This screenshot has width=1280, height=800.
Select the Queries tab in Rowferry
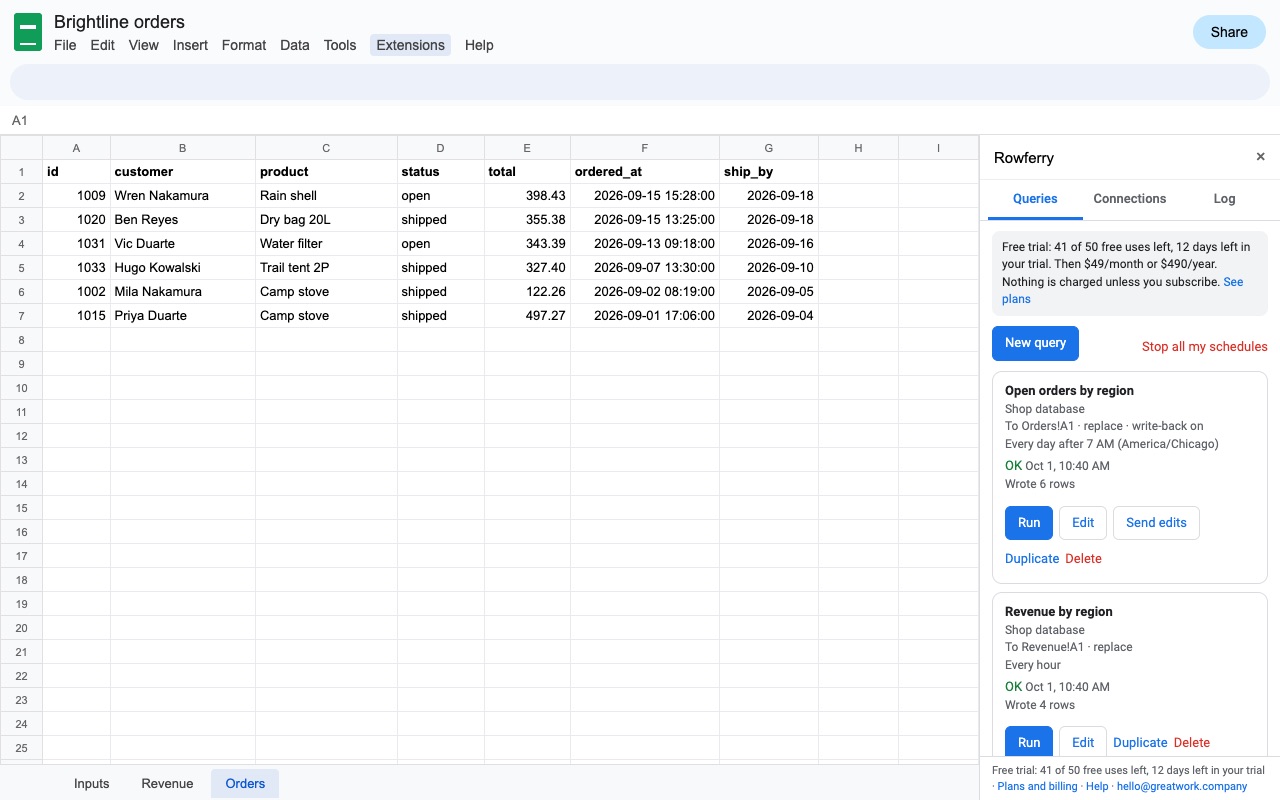[x=1035, y=199]
